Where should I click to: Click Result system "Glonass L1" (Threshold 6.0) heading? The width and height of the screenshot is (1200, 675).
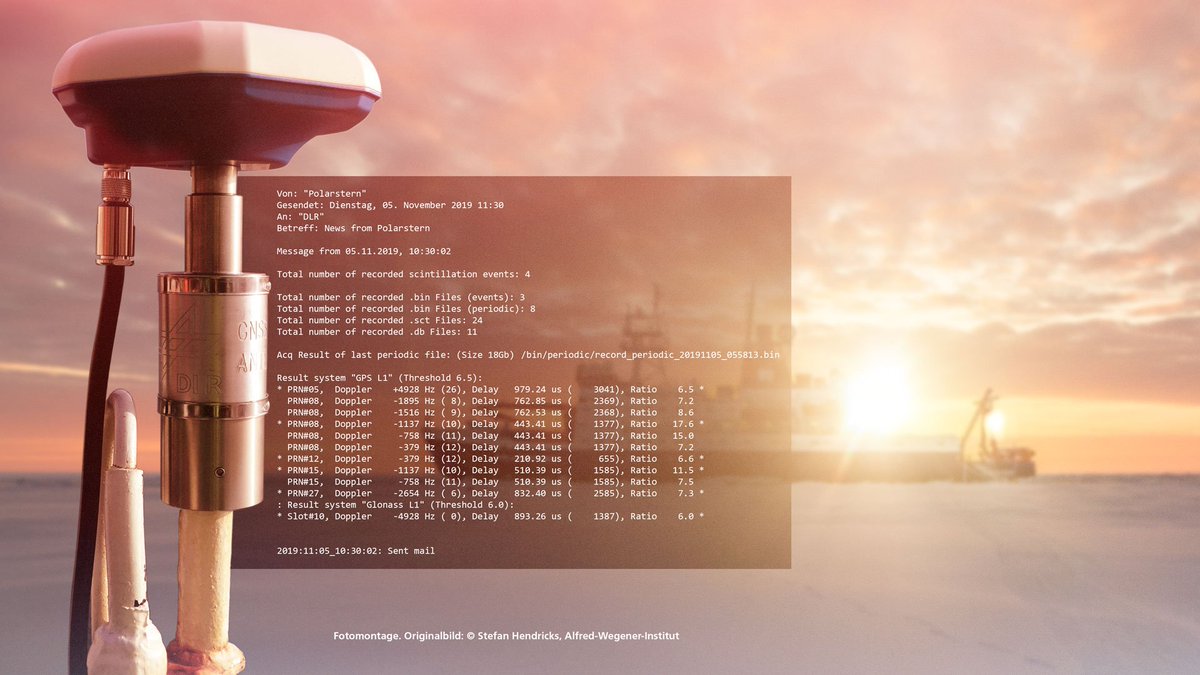(395, 505)
